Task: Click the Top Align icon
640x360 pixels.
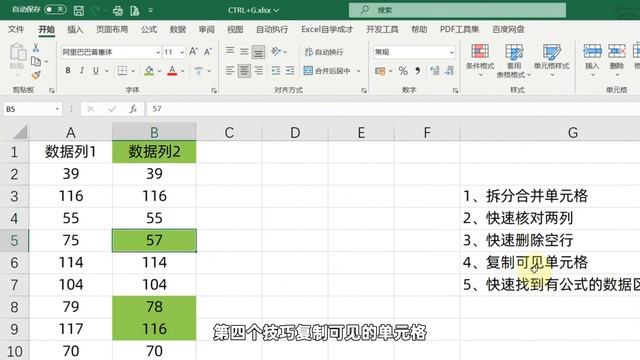Action: coord(230,51)
